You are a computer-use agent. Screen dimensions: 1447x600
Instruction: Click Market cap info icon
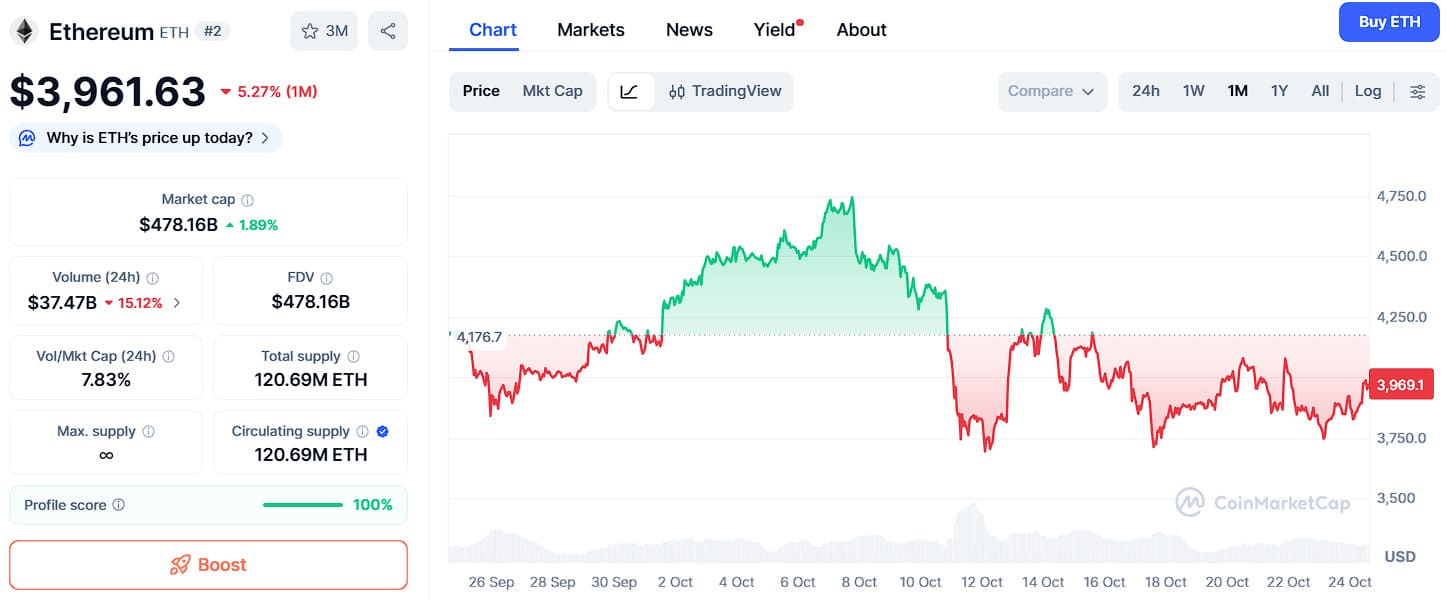click(x=248, y=200)
